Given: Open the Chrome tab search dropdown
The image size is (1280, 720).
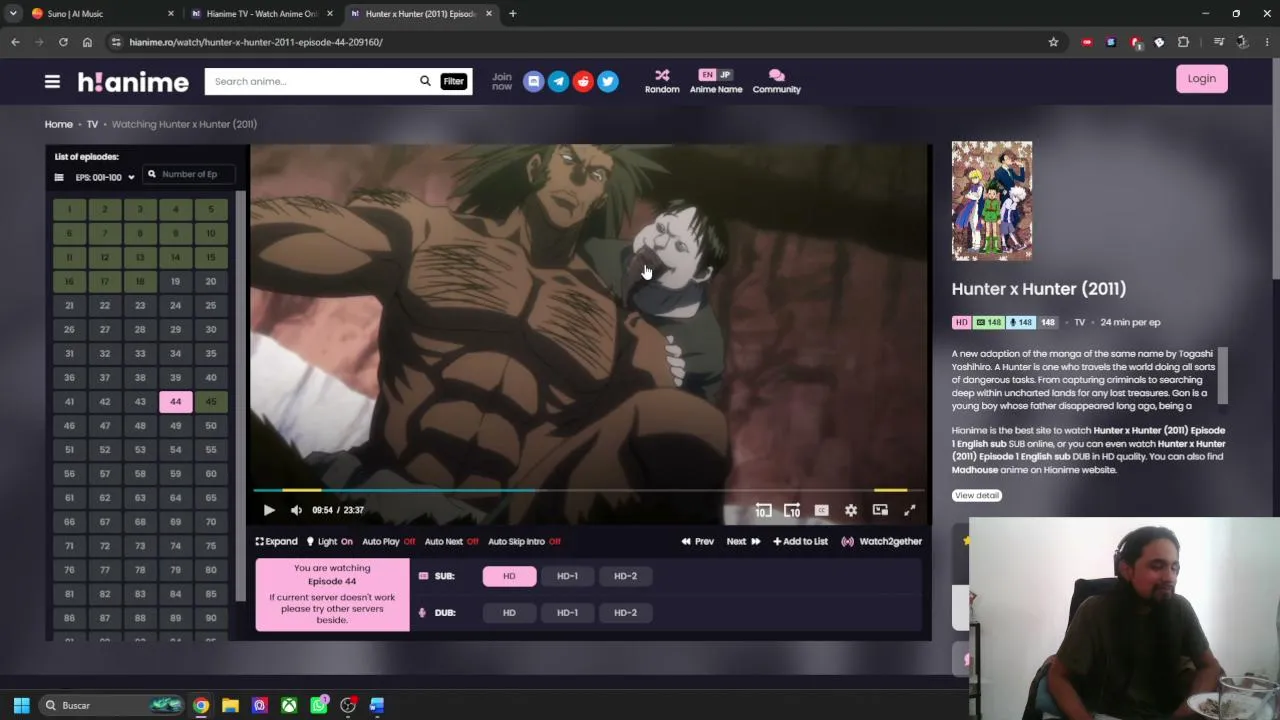Looking at the screenshot, I should pos(13,14).
